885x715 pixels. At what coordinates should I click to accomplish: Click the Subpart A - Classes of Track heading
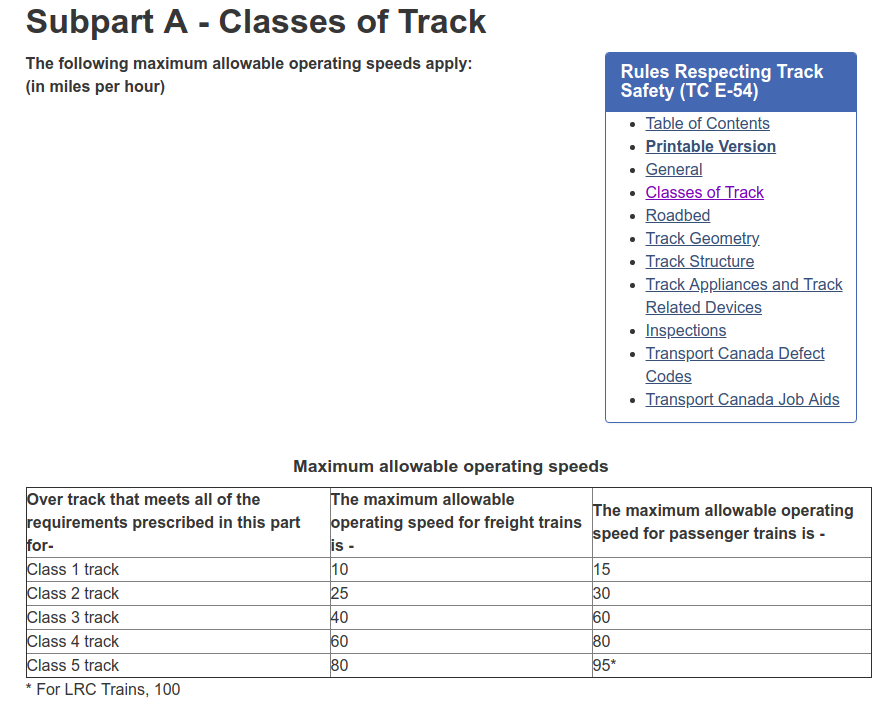(256, 22)
